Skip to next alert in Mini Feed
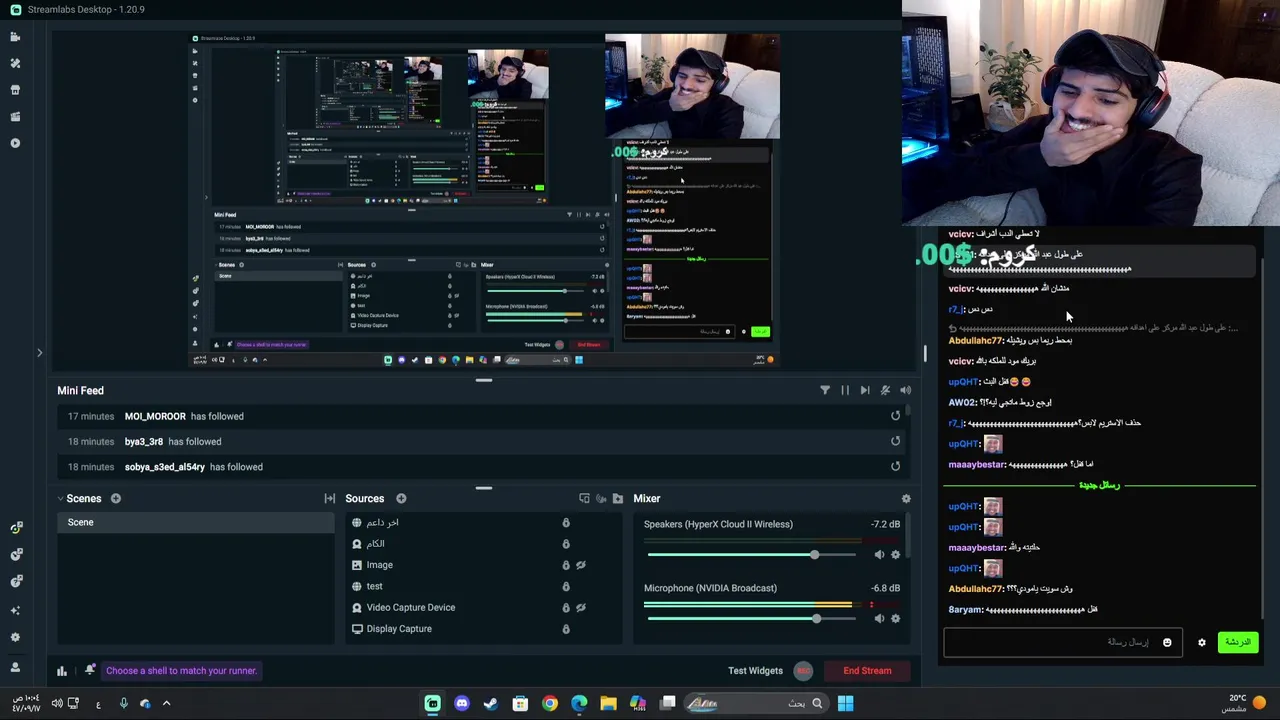1280x720 pixels. [x=865, y=390]
